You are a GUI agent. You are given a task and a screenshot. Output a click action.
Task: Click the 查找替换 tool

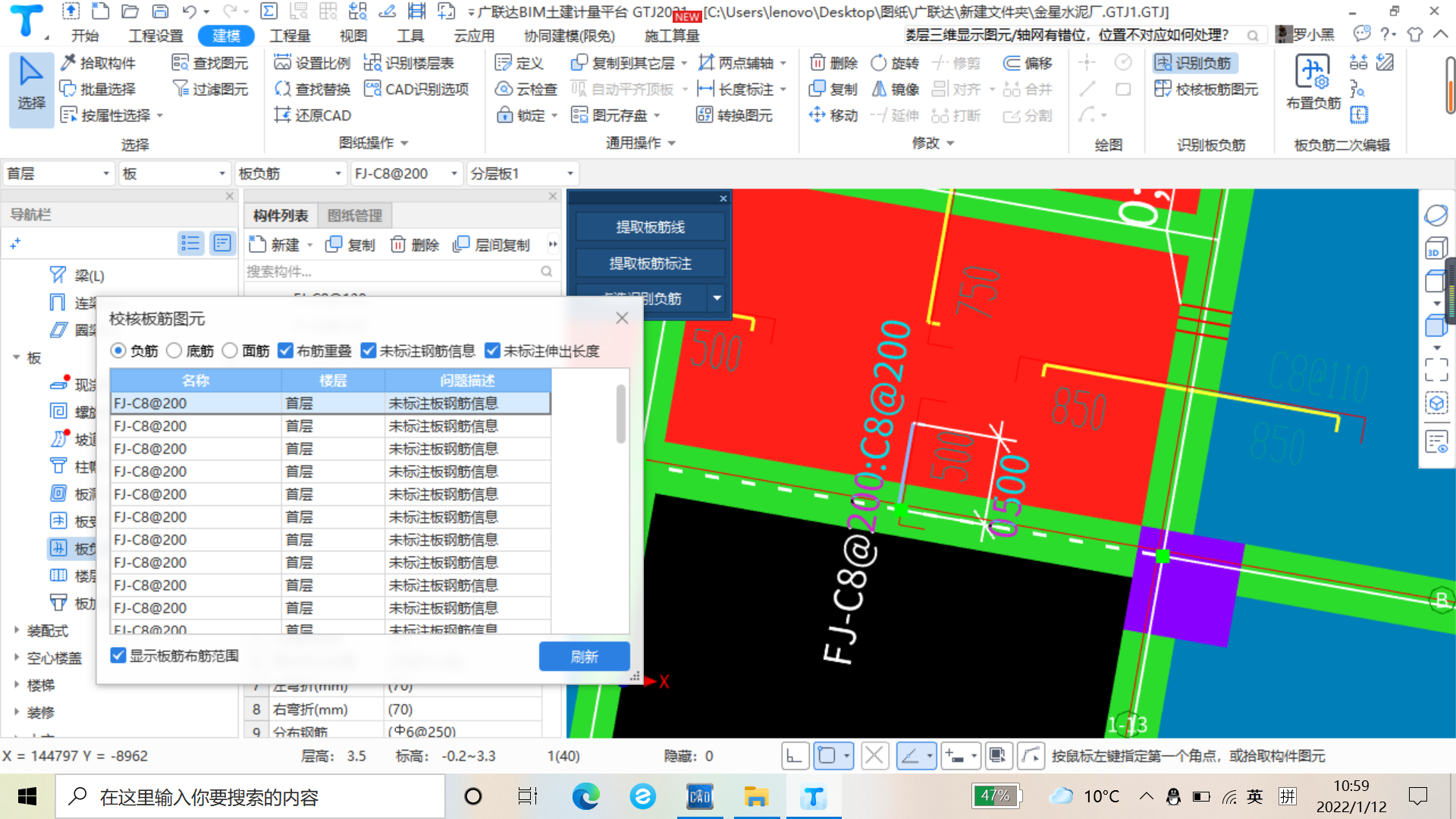pyautogui.click(x=312, y=89)
